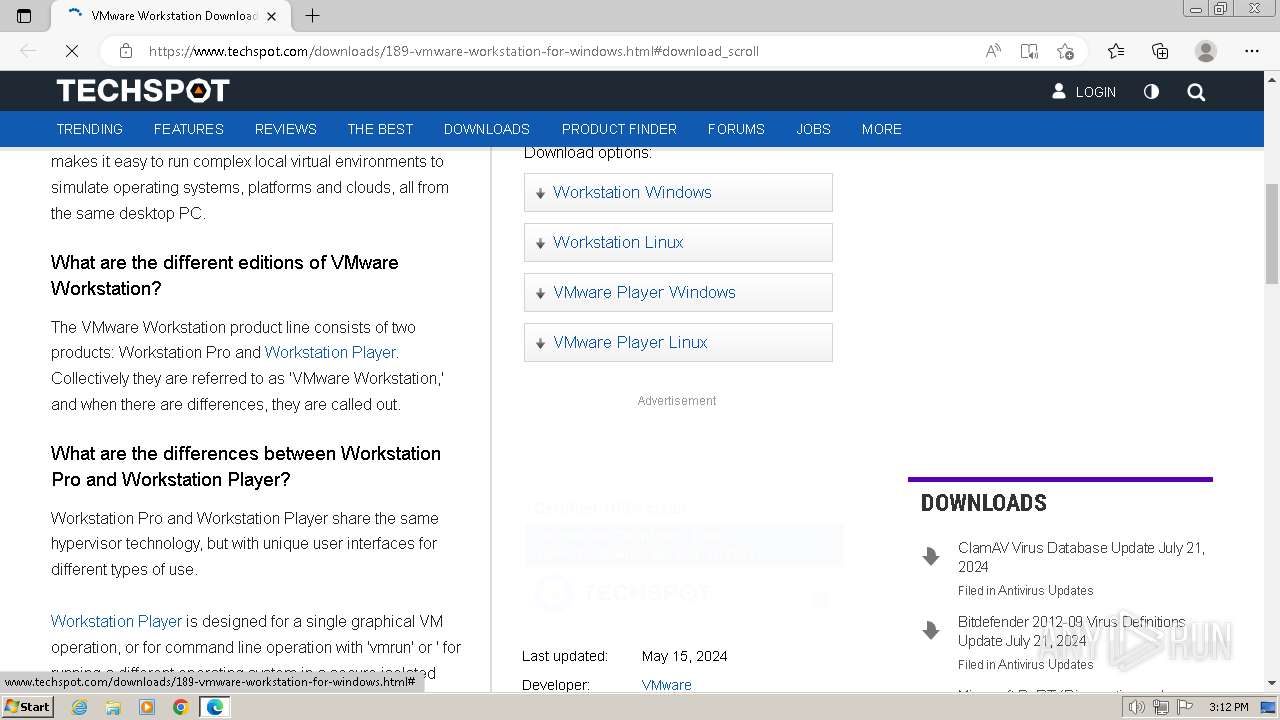The width and height of the screenshot is (1280, 720).
Task: Click the Action Center flag icon
Action: (1185, 708)
